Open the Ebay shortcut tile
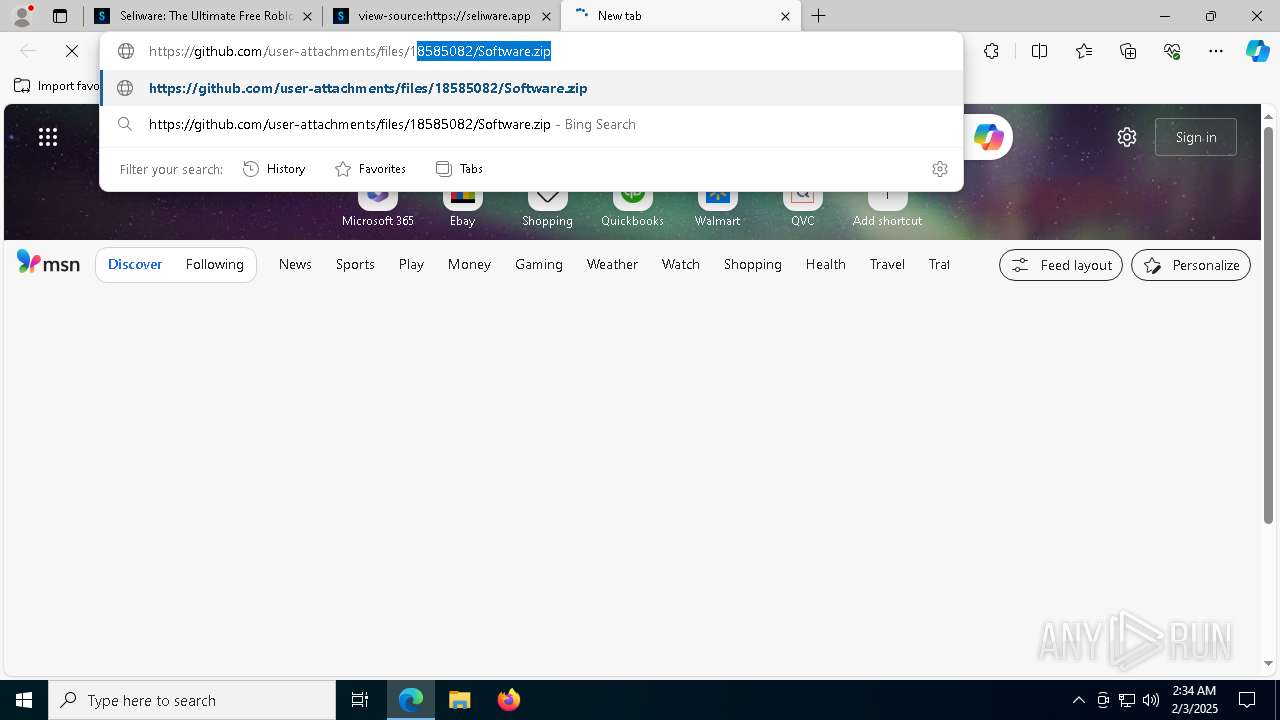The height and width of the screenshot is (720, 1280). pos(462,207)
